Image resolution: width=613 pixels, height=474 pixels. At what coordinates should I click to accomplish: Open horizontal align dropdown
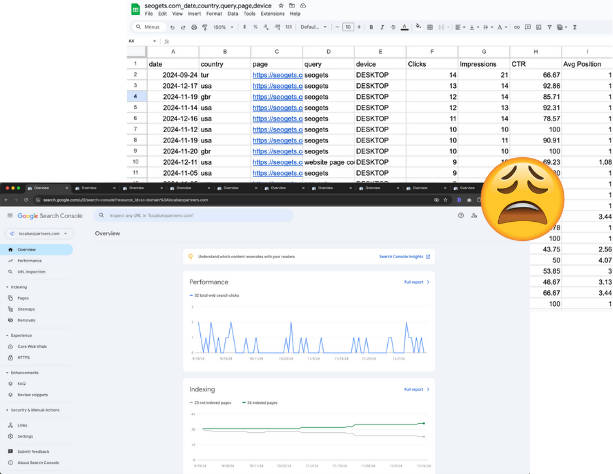tap(460, 27)
